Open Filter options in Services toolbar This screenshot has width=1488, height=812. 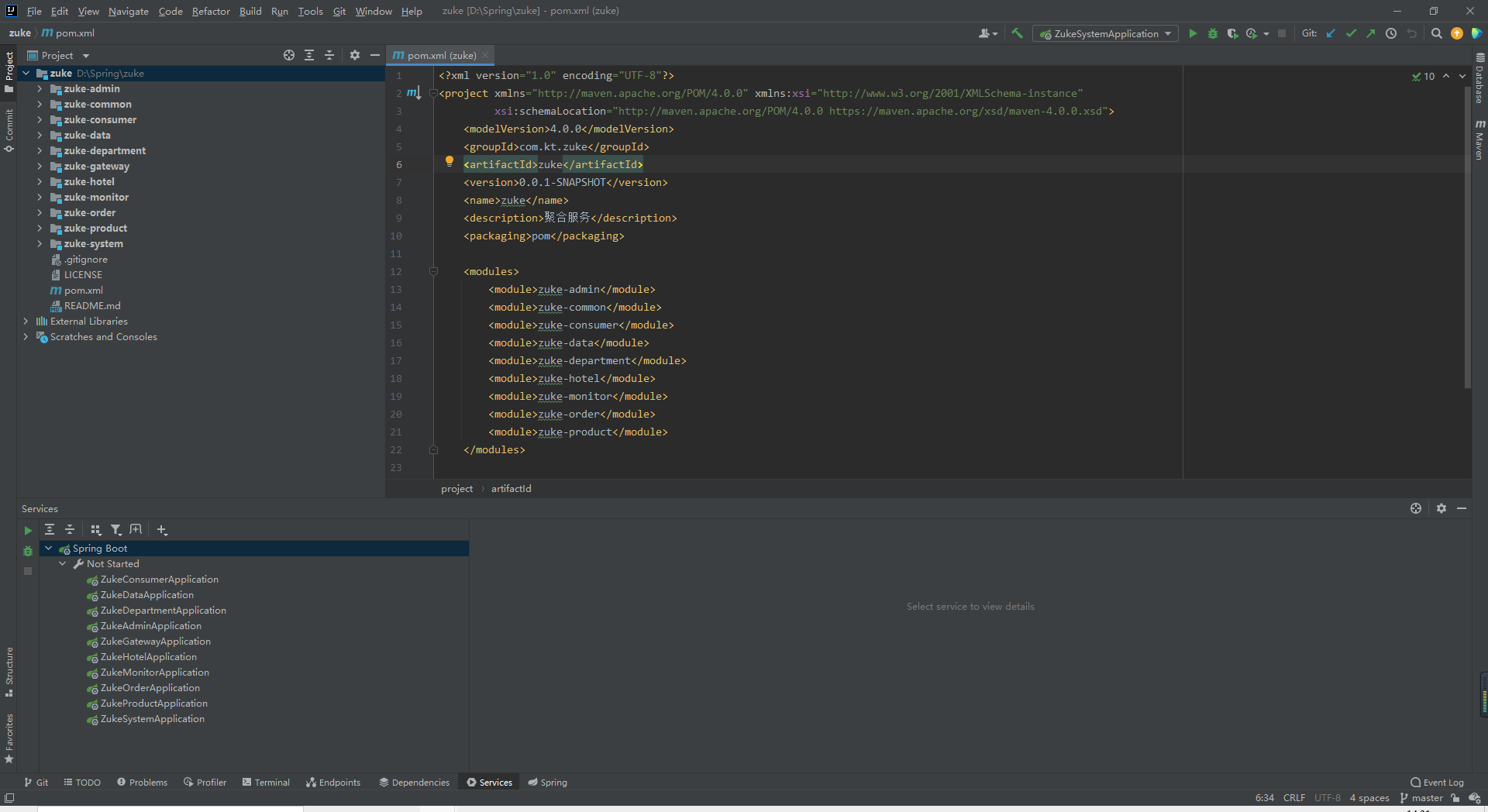(x=116, y=529)
